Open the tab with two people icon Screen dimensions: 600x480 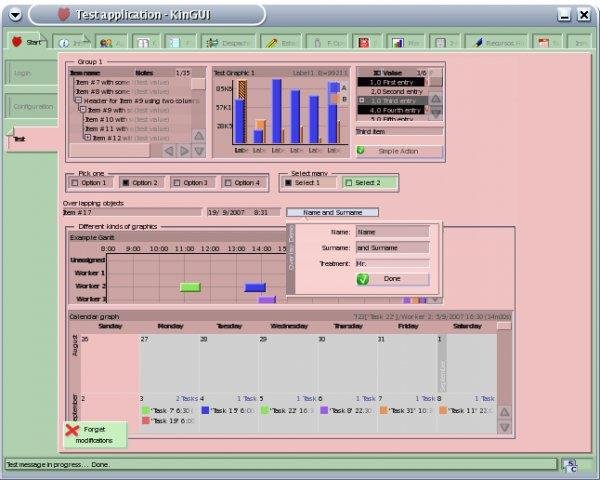point(111,42)
